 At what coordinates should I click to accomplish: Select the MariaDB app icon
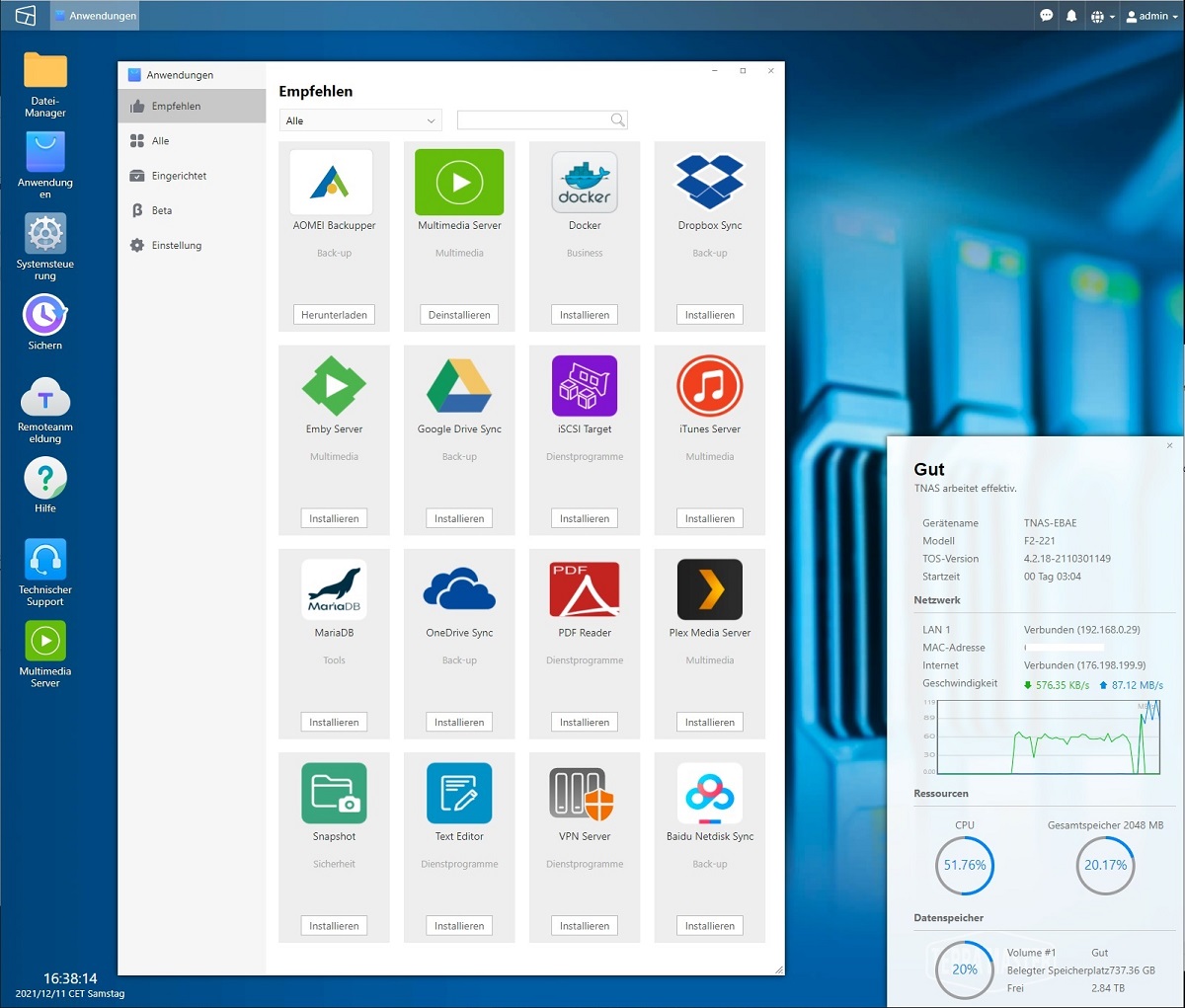click(334, 589)
